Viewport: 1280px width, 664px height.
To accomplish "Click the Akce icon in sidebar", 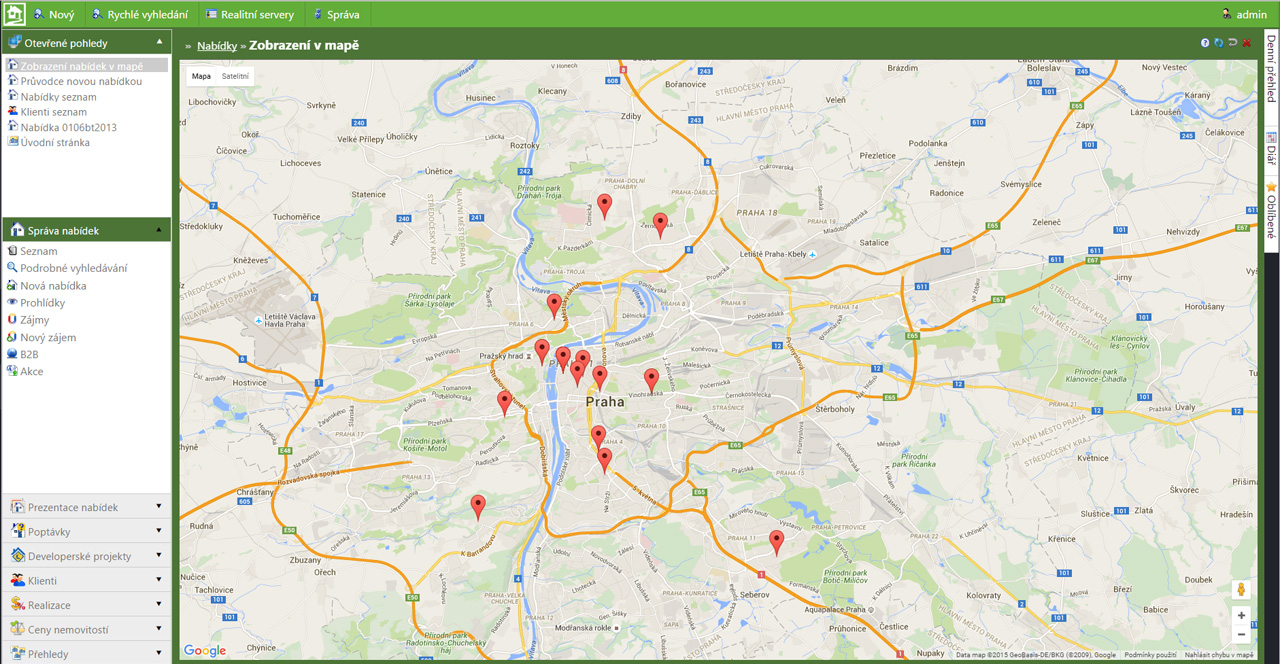I will tap(12, 371).
